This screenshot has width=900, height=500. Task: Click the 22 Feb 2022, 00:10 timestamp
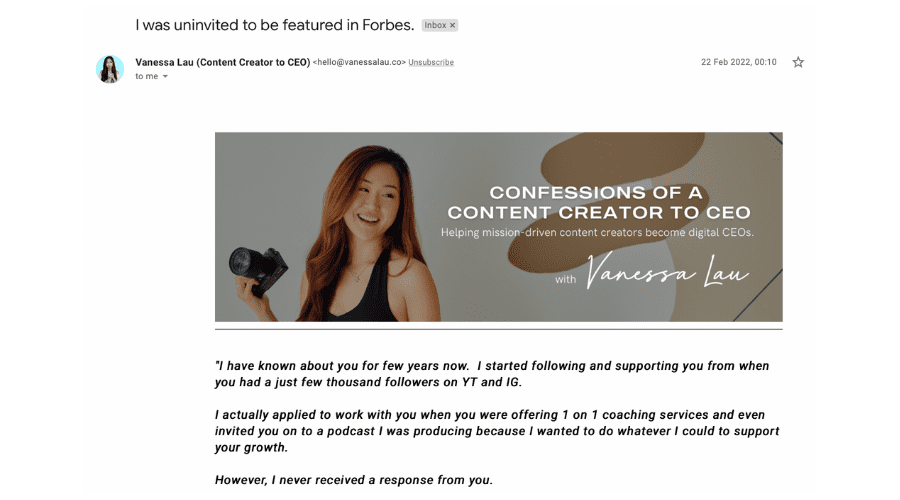pos(738,62)
